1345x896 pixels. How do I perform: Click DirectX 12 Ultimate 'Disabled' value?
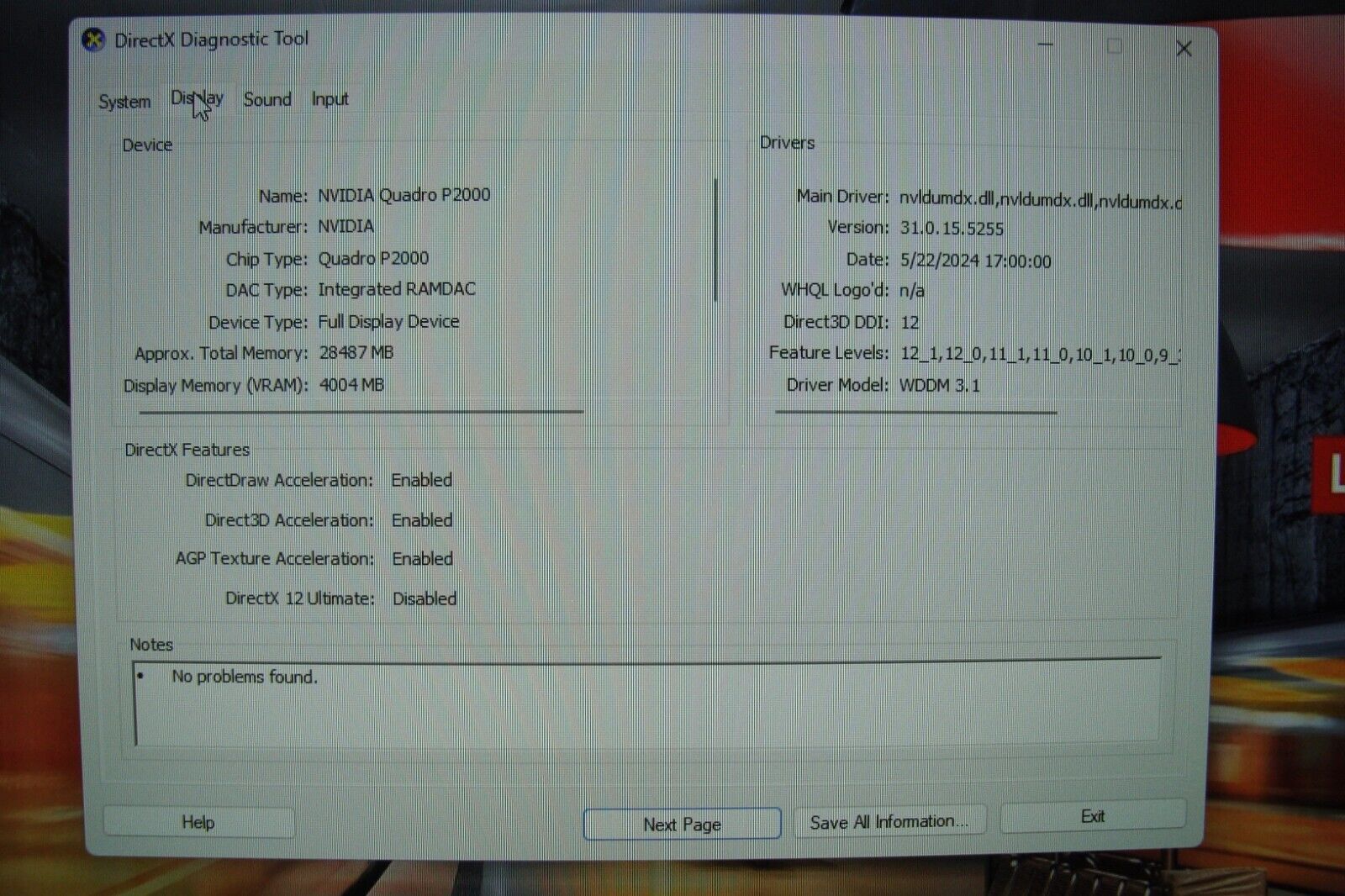click(425, 598)
